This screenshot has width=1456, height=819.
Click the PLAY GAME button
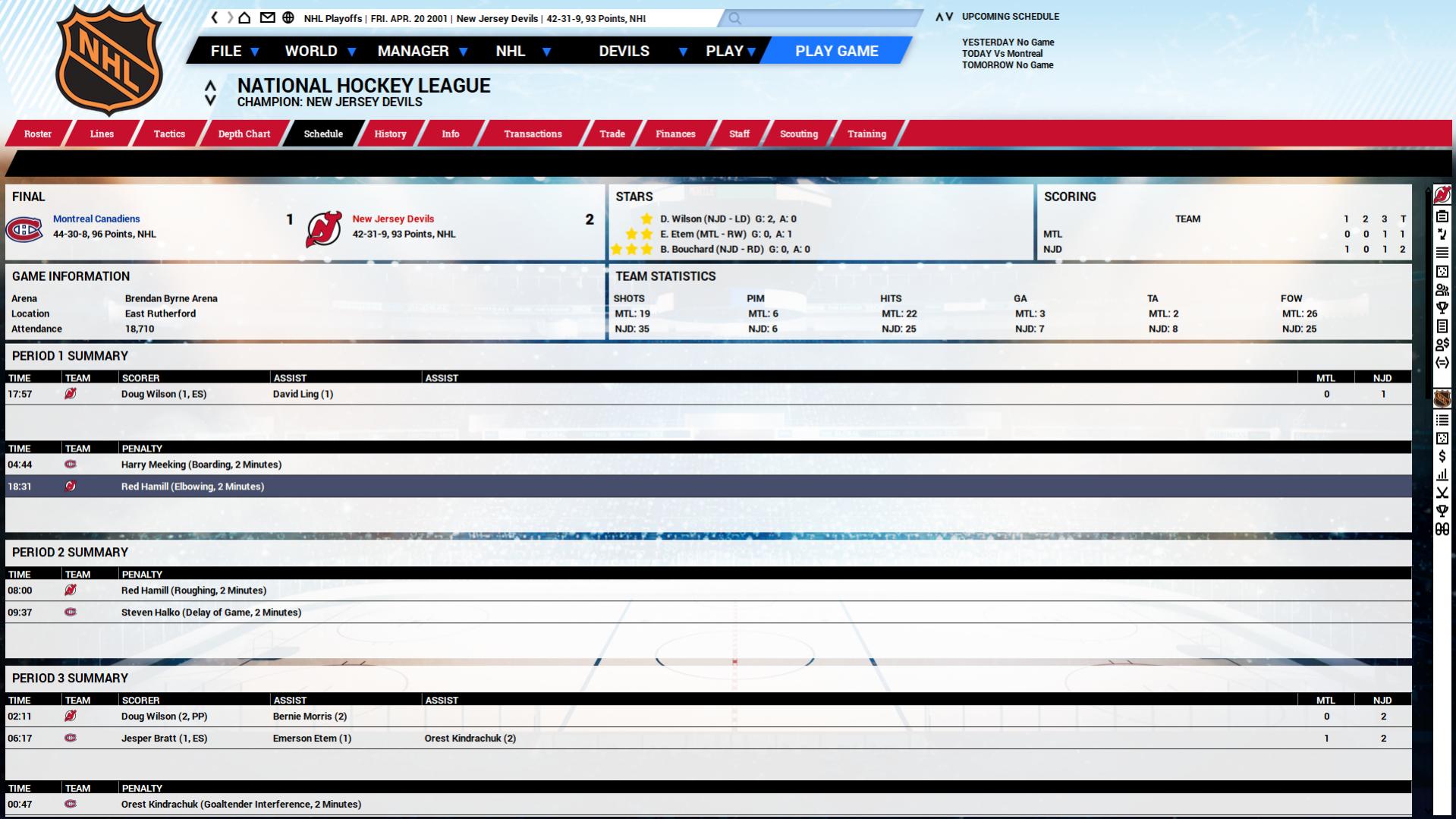coord(837,51)
